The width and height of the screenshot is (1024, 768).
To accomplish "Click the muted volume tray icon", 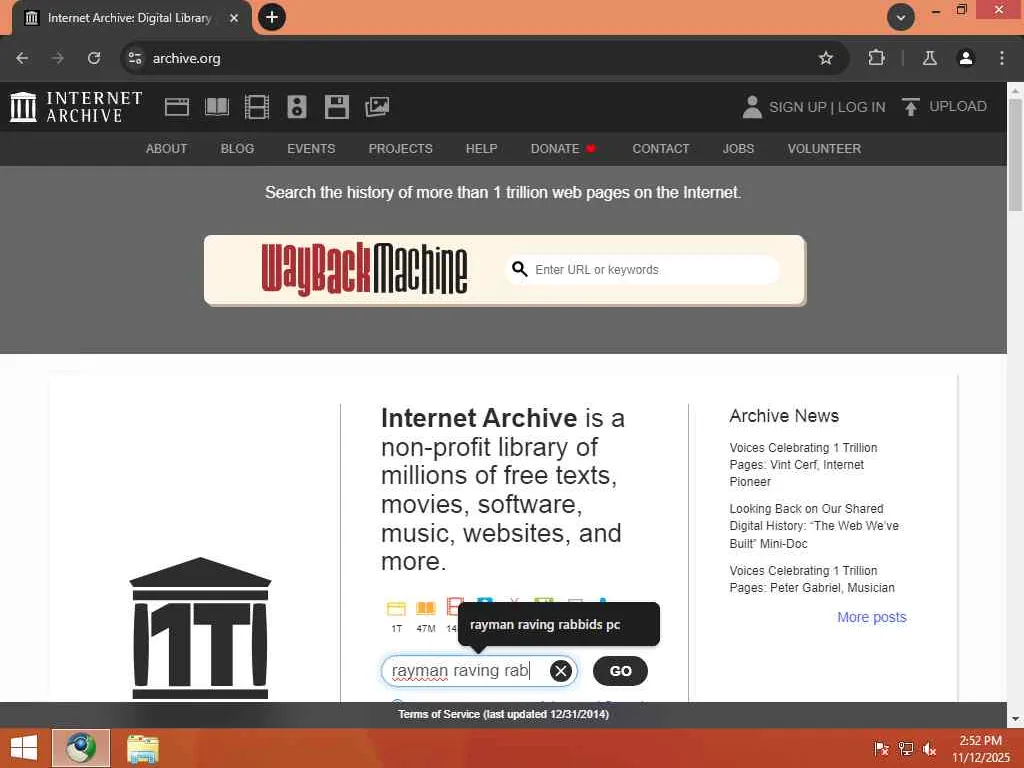I will [x=928, y=749].
